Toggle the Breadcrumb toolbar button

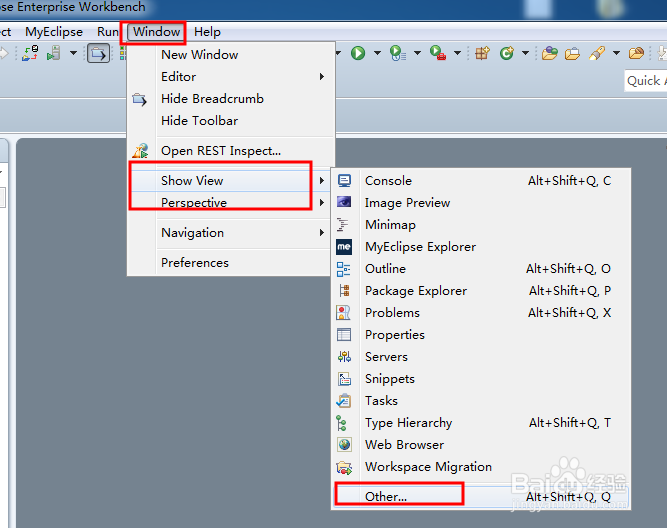(98, 54)
